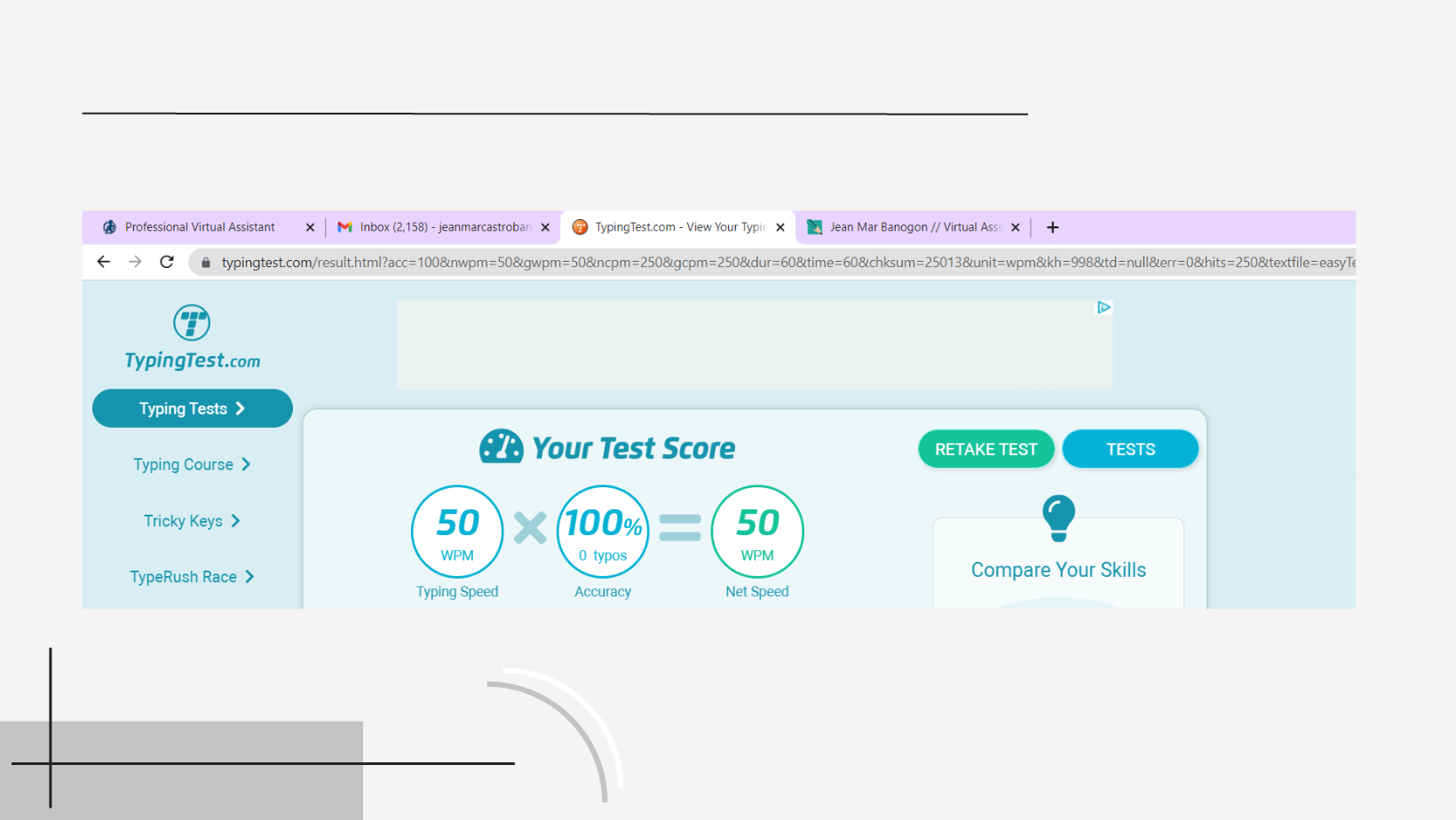This screenshot has height=820, width=1456.
Task: Open the Typing Tests menu
Action: (x=193, y=408)
